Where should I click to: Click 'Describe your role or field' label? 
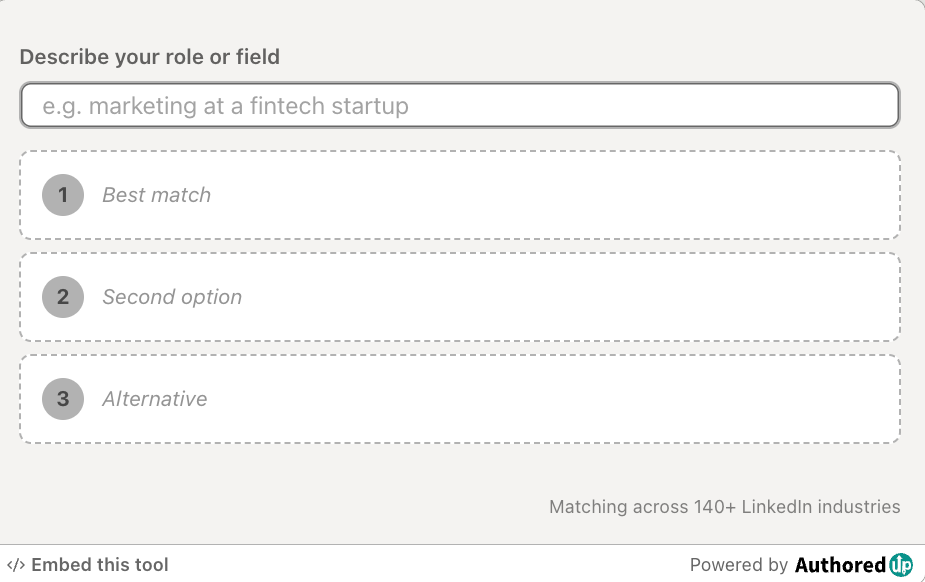coord(150,57)
